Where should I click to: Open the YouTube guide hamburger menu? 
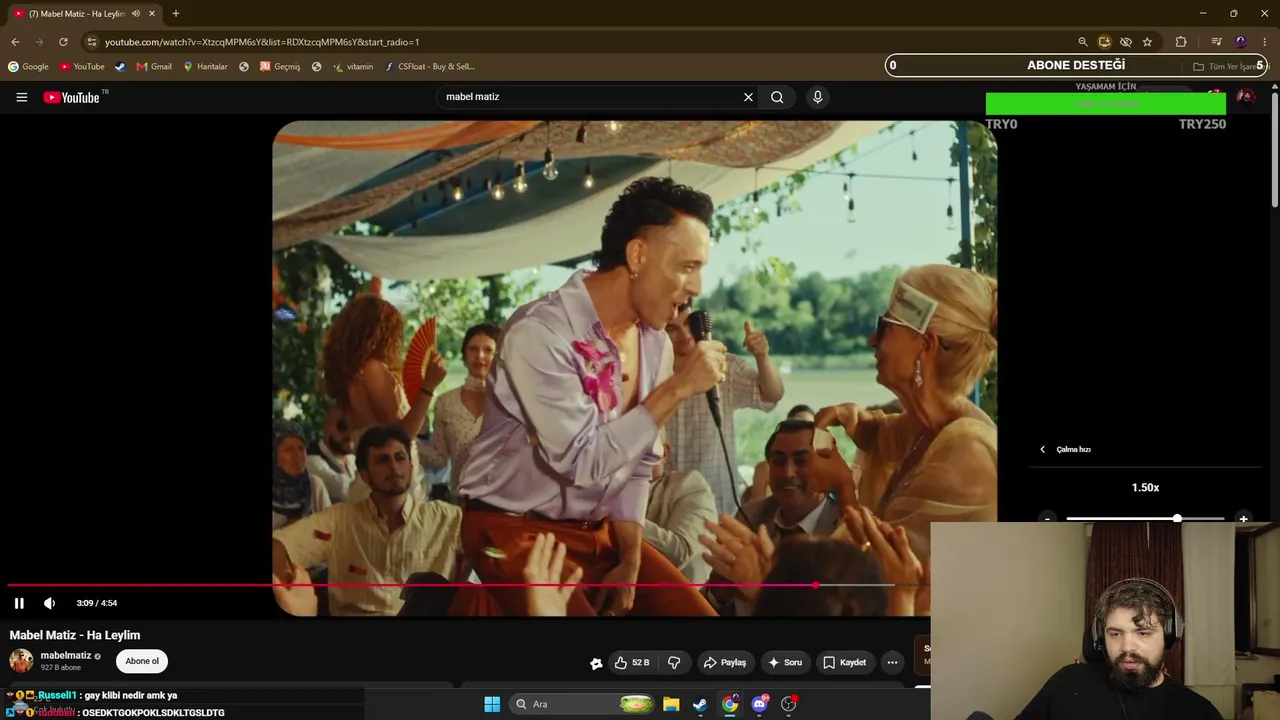(21, 97)
